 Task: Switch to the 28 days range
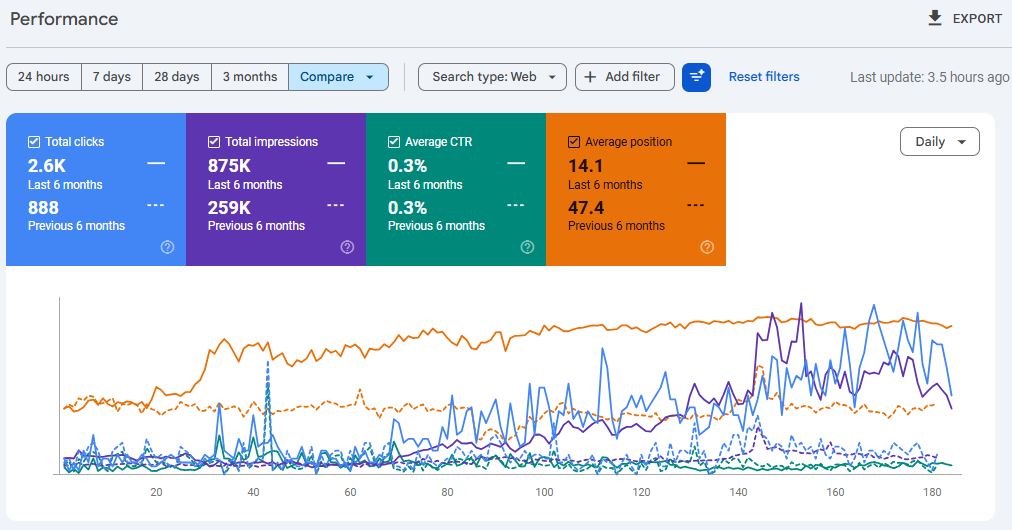click(176, 77)
